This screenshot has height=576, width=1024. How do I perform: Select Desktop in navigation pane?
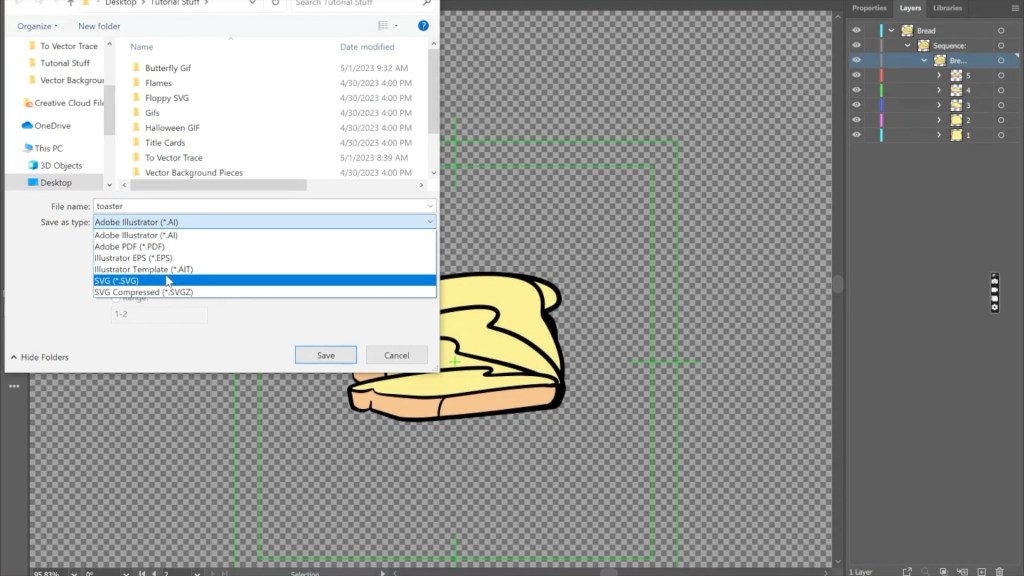[56, 183]
